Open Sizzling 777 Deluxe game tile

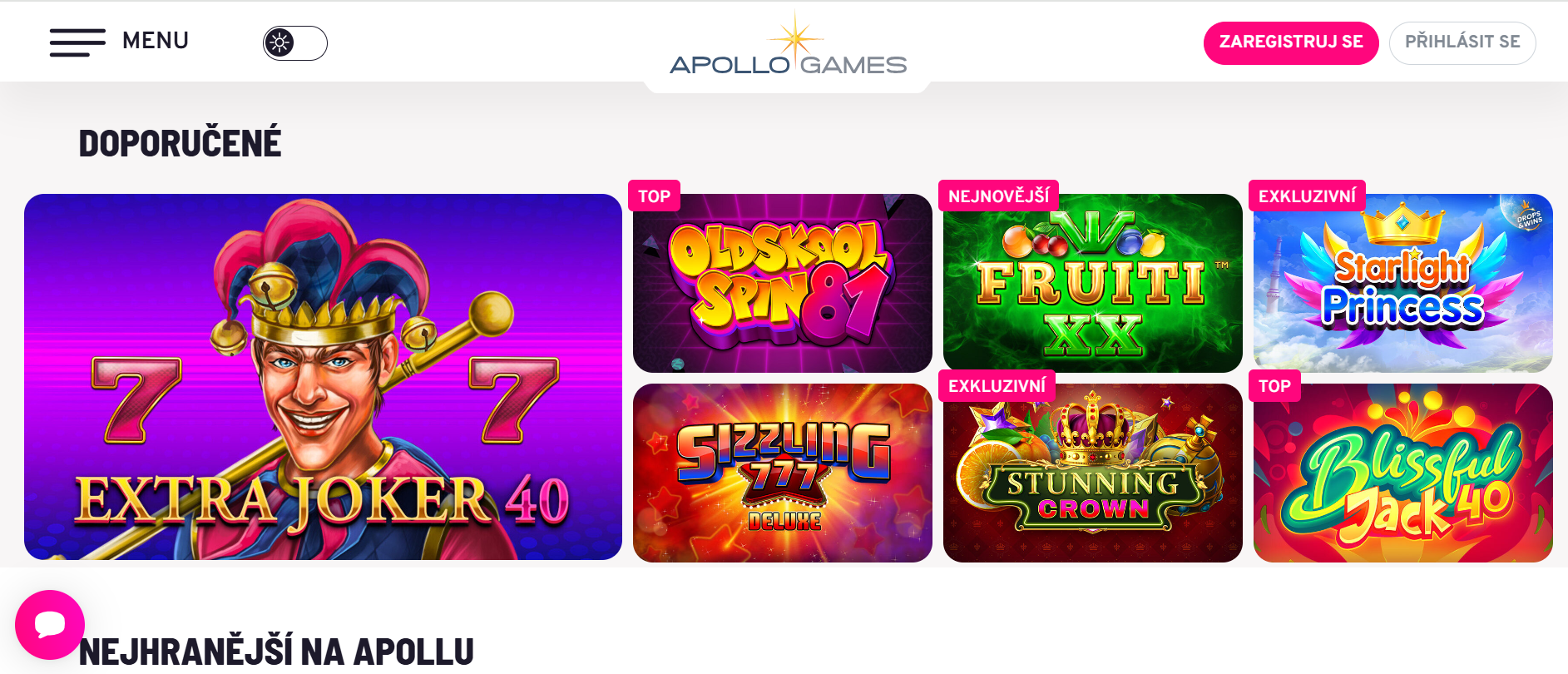(x=782, y=473)
